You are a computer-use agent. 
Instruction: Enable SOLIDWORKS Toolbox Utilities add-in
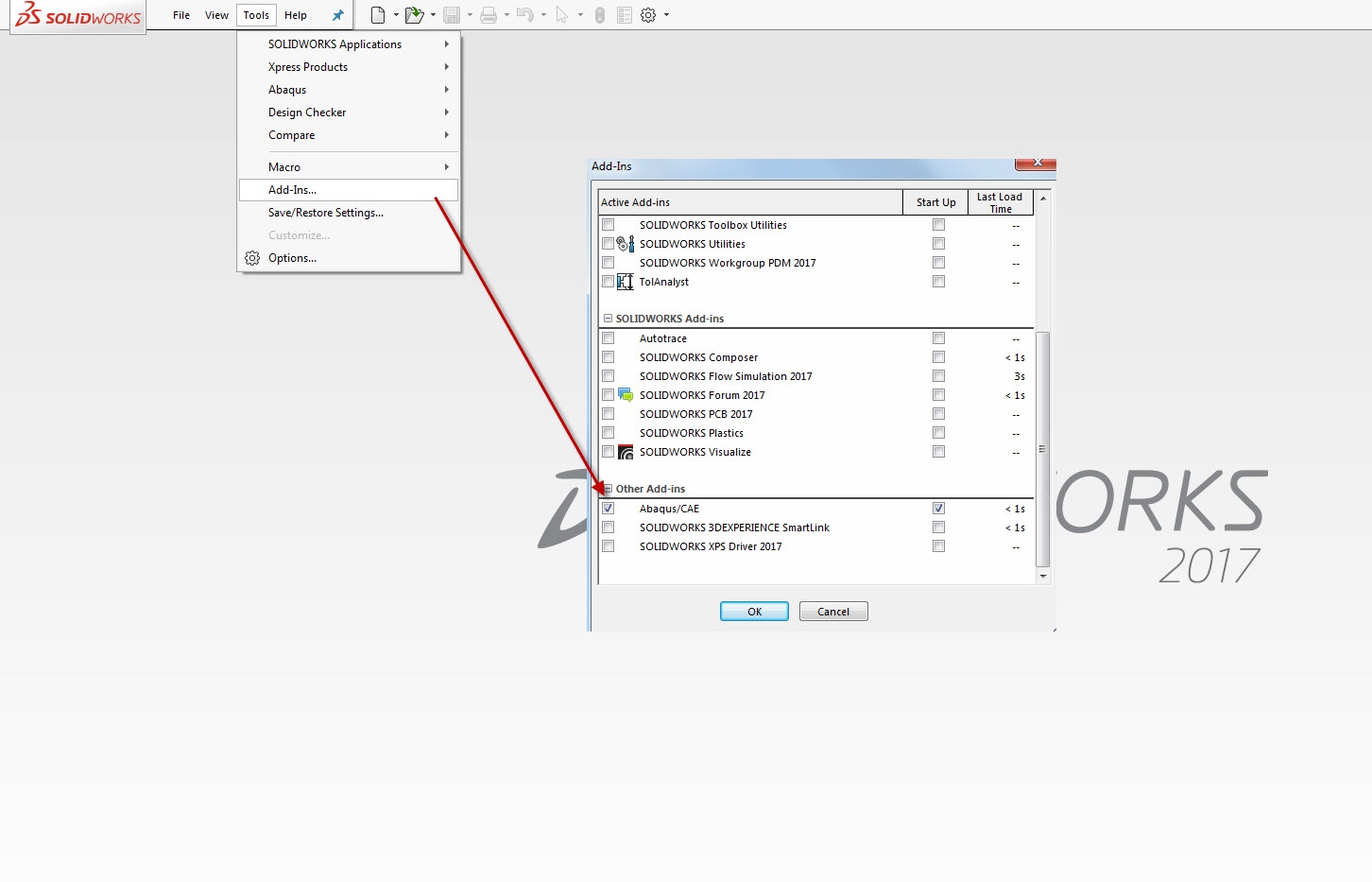(608, 224)
